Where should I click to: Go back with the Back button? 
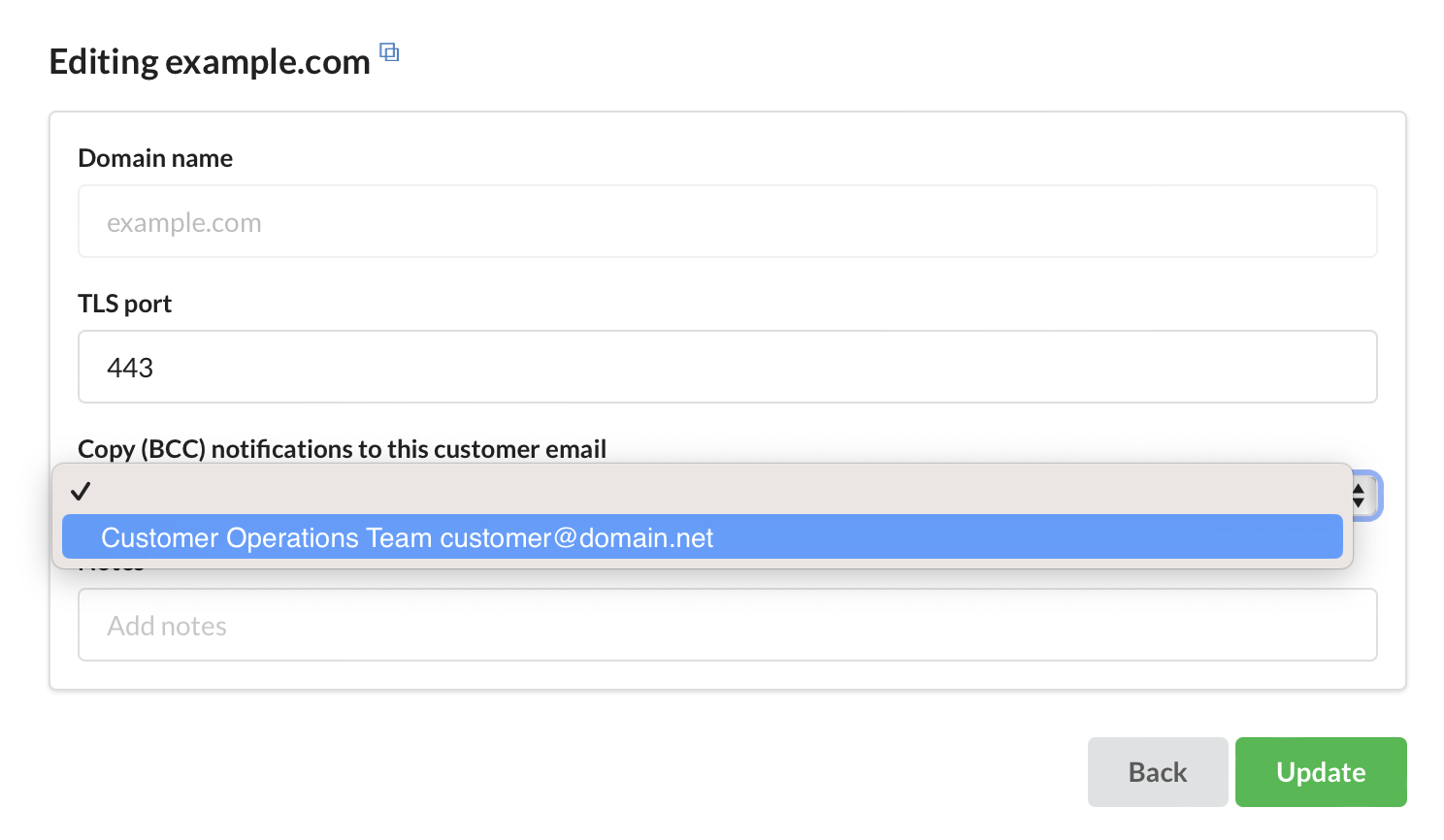[1158, 772]
